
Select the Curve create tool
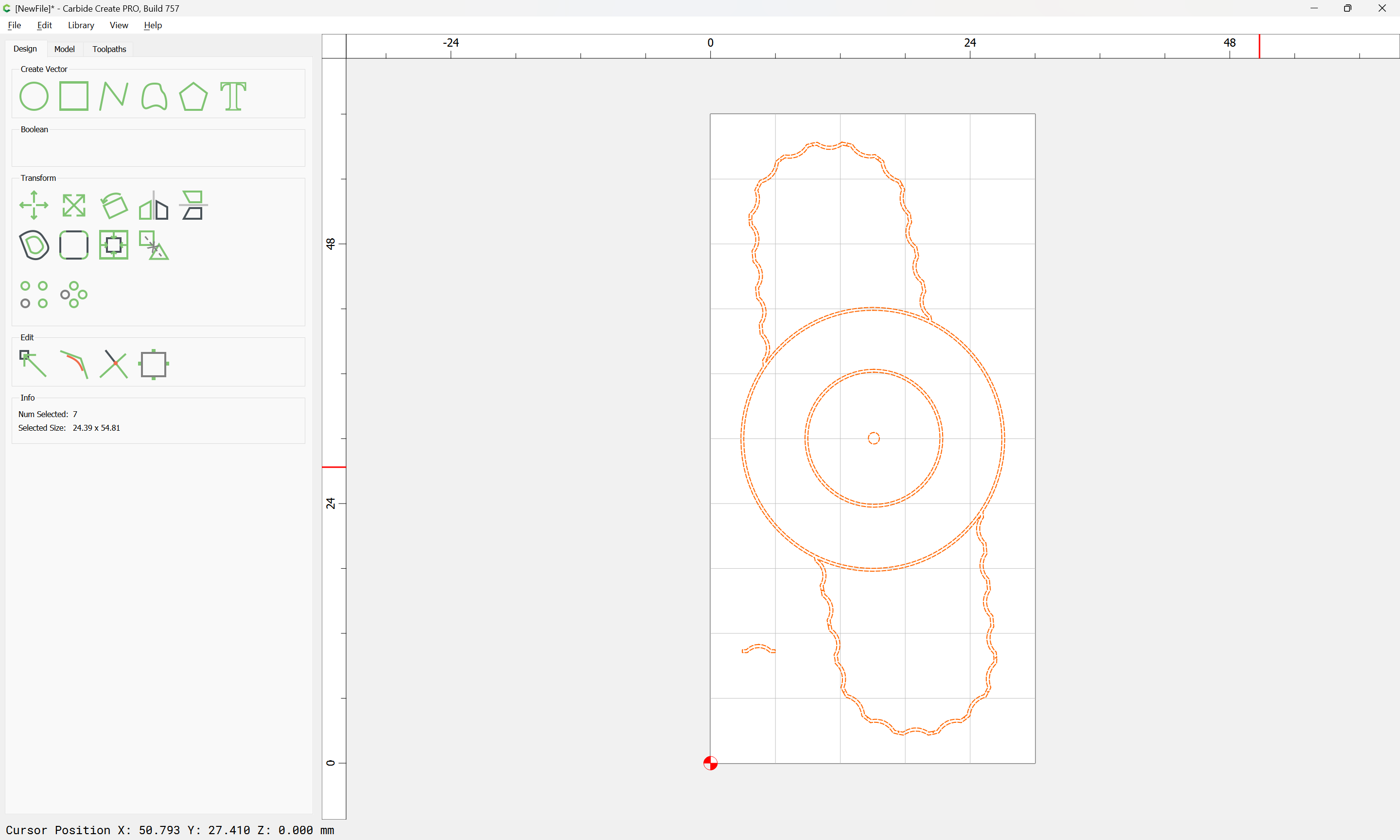pyautogui.click(x=154, y=96)
